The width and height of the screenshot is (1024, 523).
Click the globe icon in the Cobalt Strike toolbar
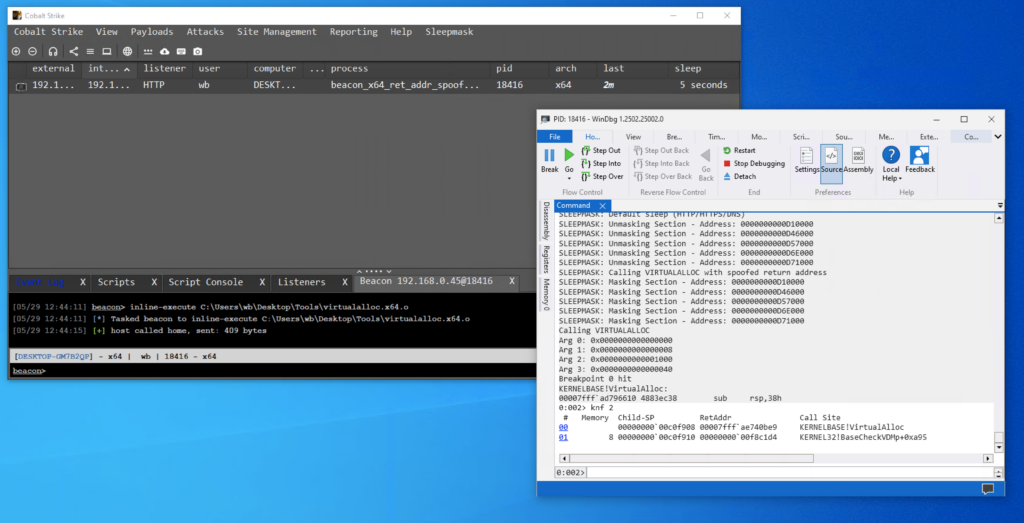(127, 51)
